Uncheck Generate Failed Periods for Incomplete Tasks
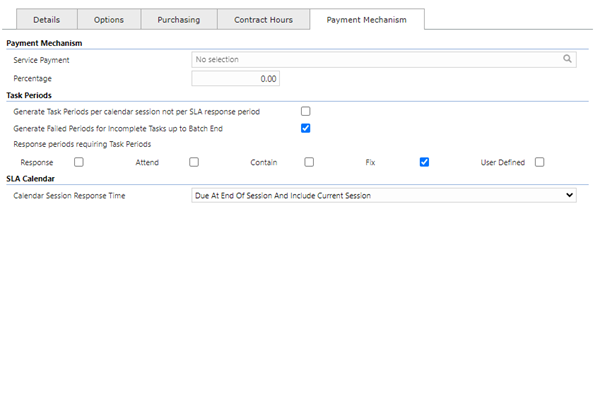The image size is (600, 396). pyautogui.click(x=305, y=128)
